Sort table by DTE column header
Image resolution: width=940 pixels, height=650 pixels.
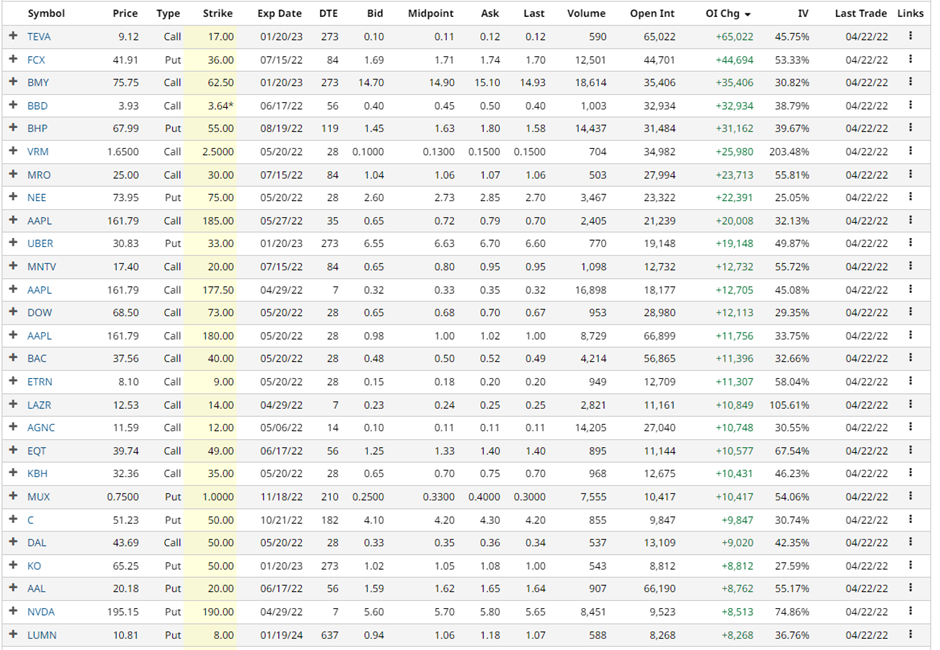328,13
